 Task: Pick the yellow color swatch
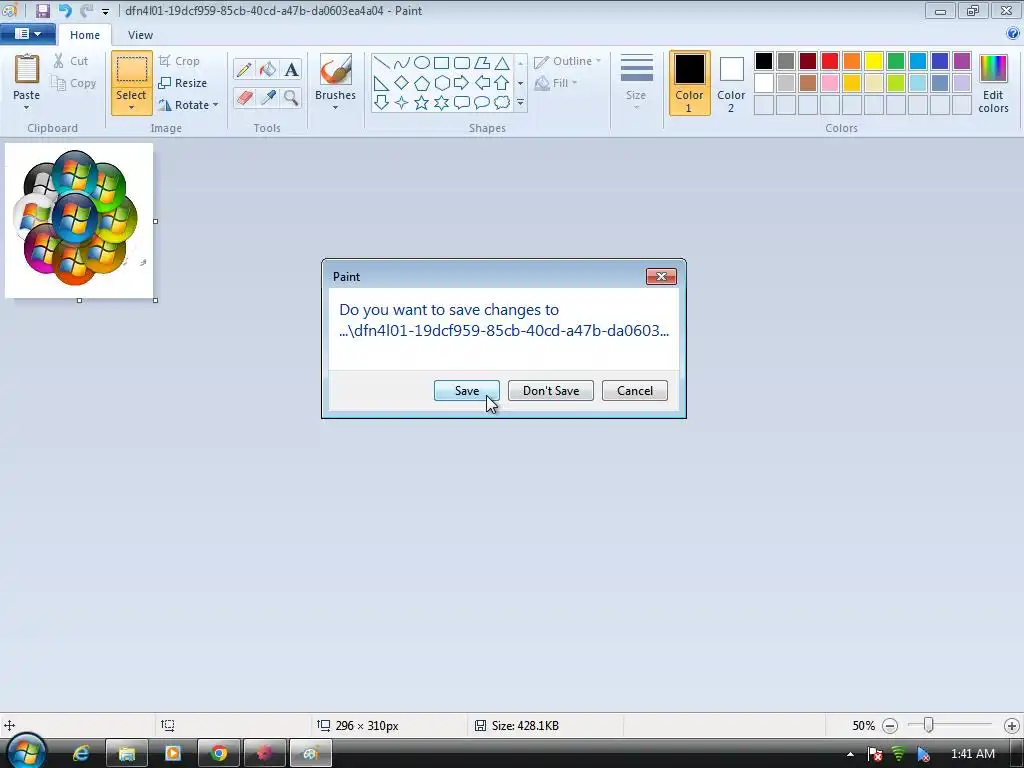[874, 61]
